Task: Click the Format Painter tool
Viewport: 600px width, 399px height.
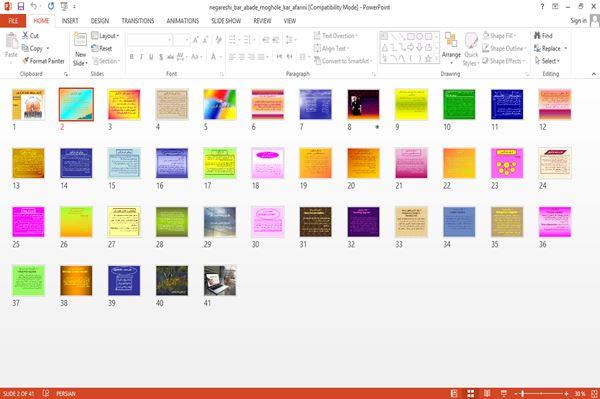Action: [x=44, y=61]
